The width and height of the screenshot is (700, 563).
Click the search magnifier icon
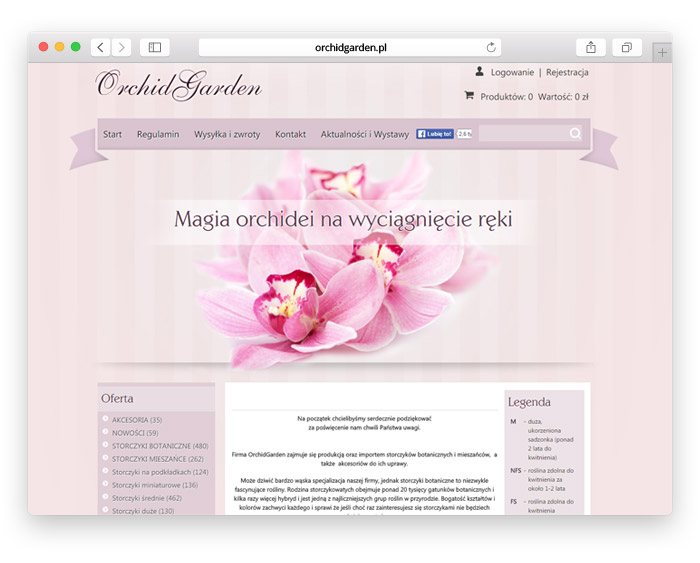point(575,133)
